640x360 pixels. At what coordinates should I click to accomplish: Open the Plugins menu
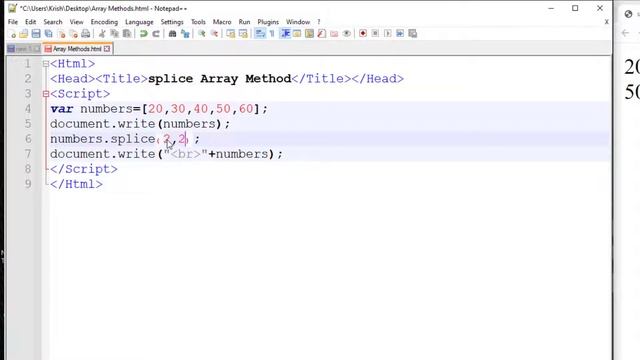tap(268, 22)
